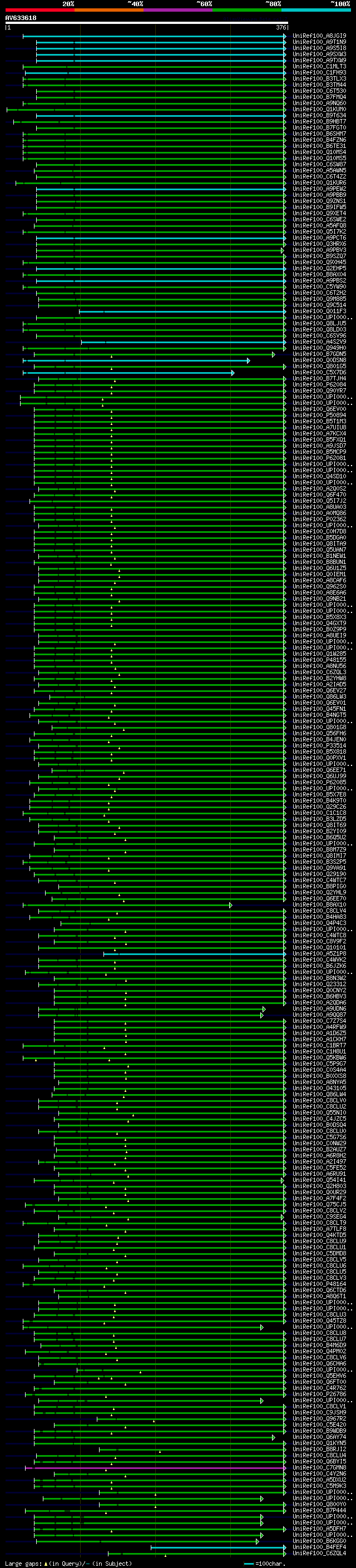Click hit label UniRef100_B7P444
The width and height of the screenshot is (356, 1568).
tap(319, 1510)
